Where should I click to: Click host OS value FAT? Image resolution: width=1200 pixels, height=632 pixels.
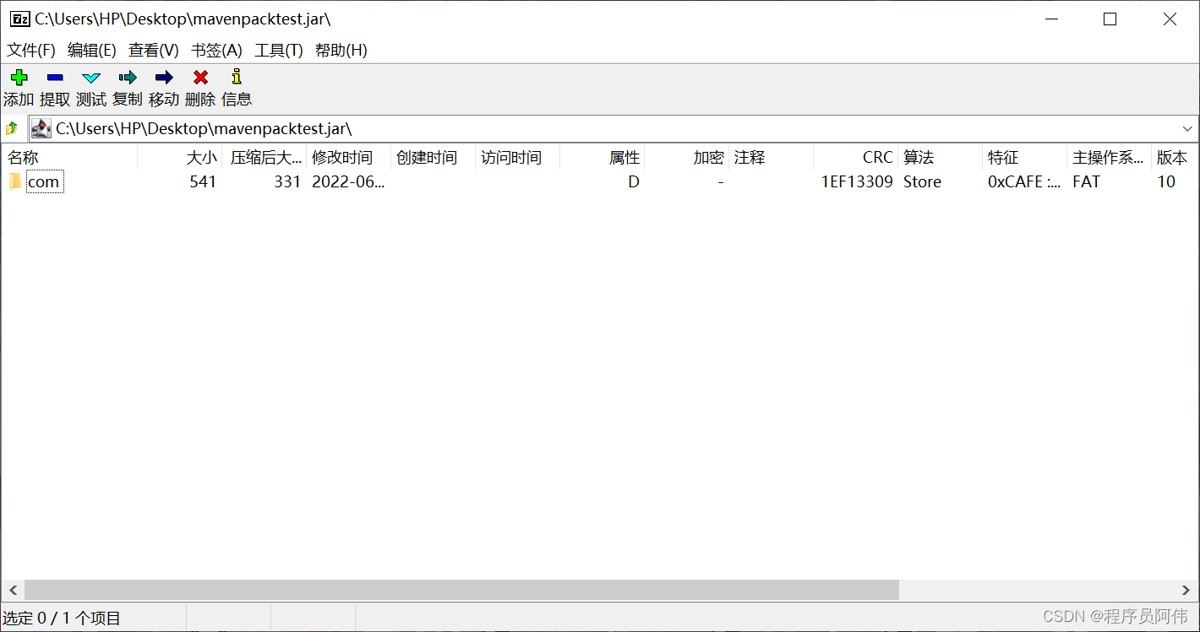(x=1086, y=182)
